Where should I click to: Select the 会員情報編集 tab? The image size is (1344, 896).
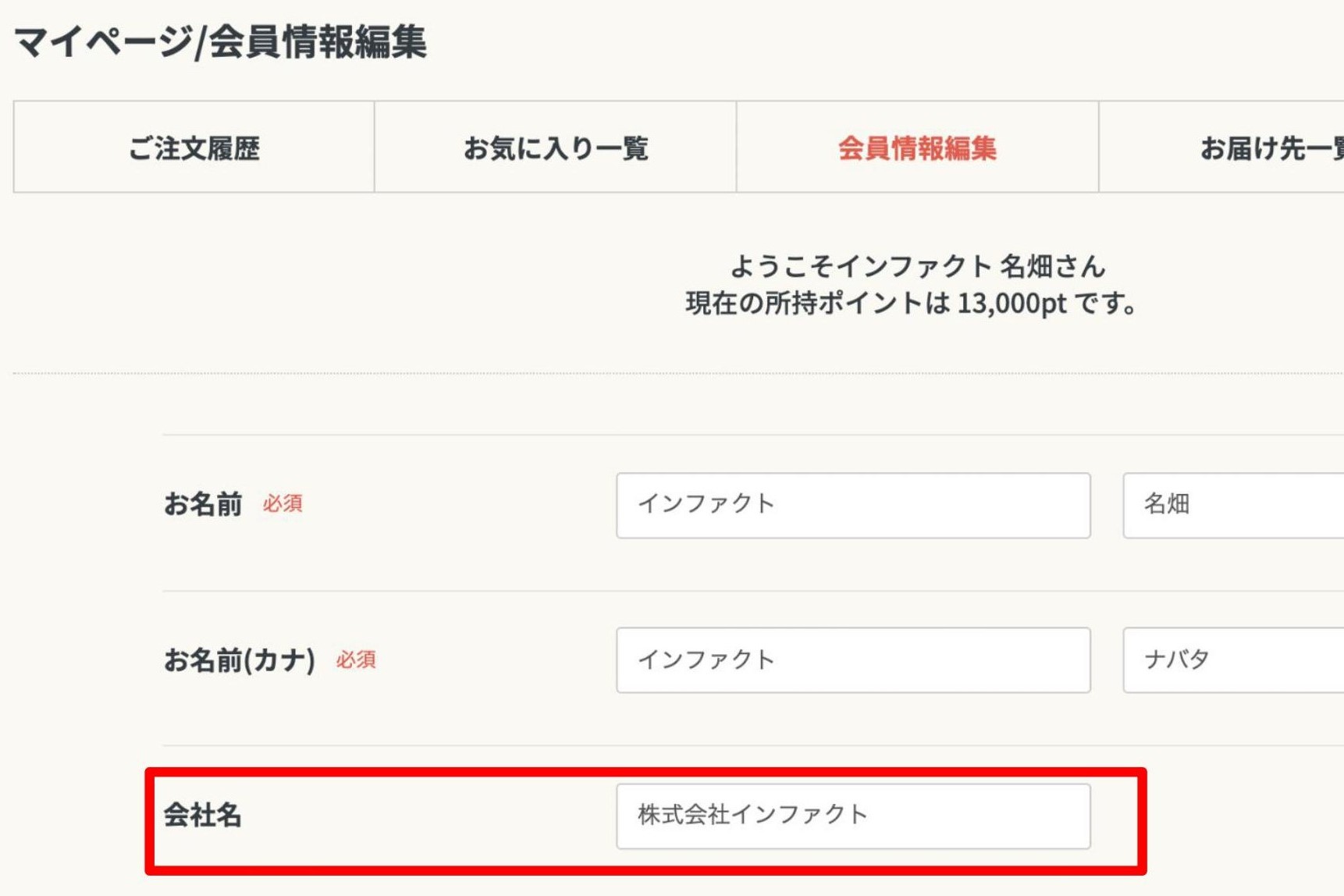tap(917, 148)
